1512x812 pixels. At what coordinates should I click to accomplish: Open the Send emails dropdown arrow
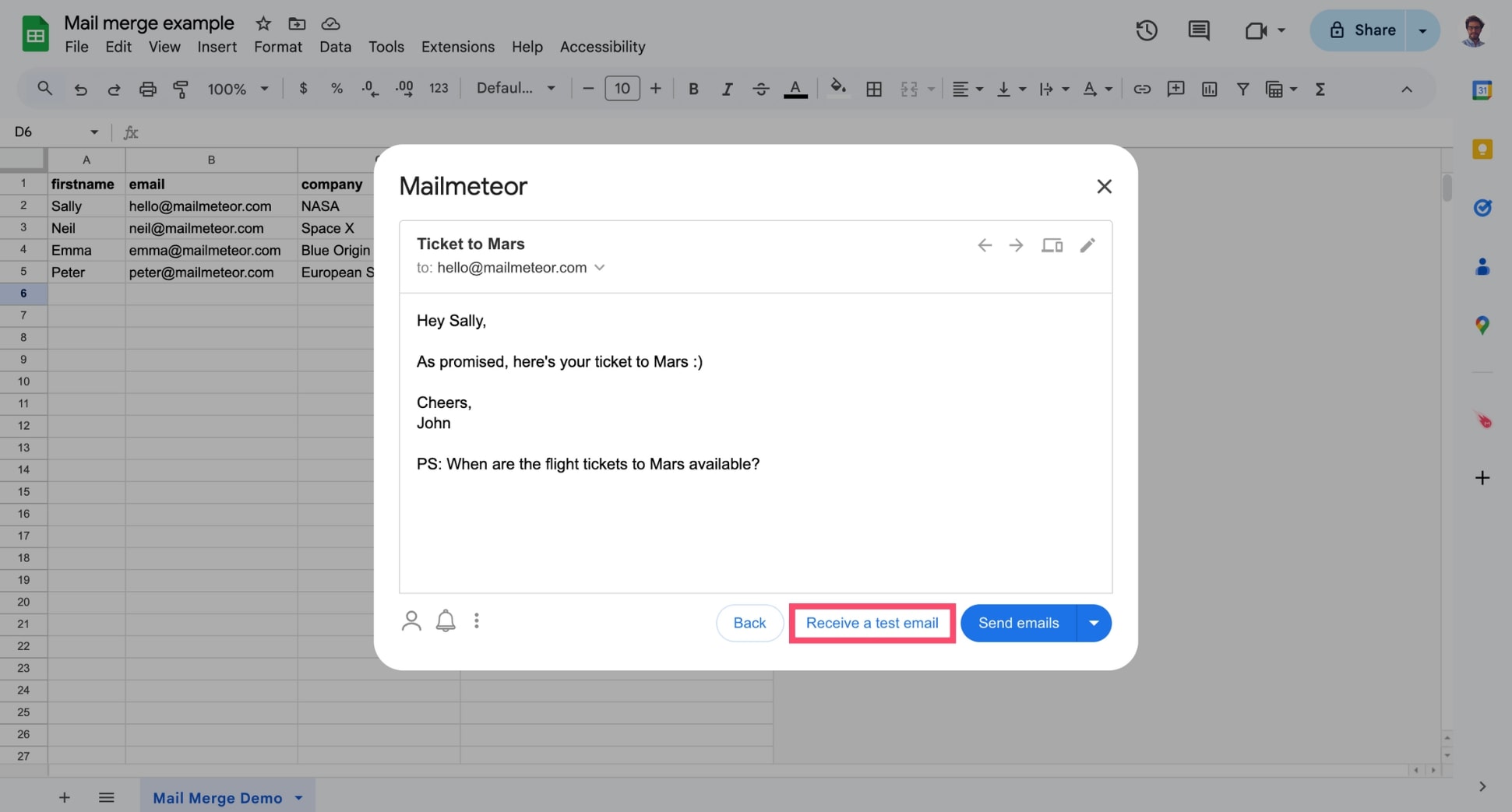pos(1094,623)
